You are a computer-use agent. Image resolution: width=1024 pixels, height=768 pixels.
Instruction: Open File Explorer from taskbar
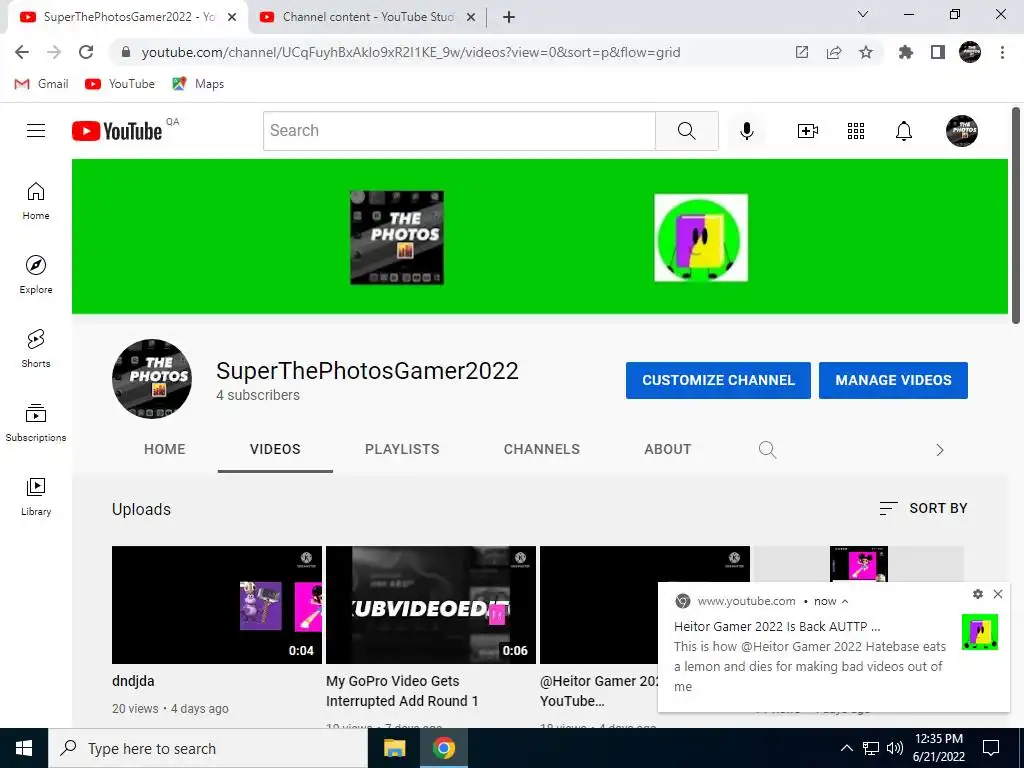(x=394, y=748)
